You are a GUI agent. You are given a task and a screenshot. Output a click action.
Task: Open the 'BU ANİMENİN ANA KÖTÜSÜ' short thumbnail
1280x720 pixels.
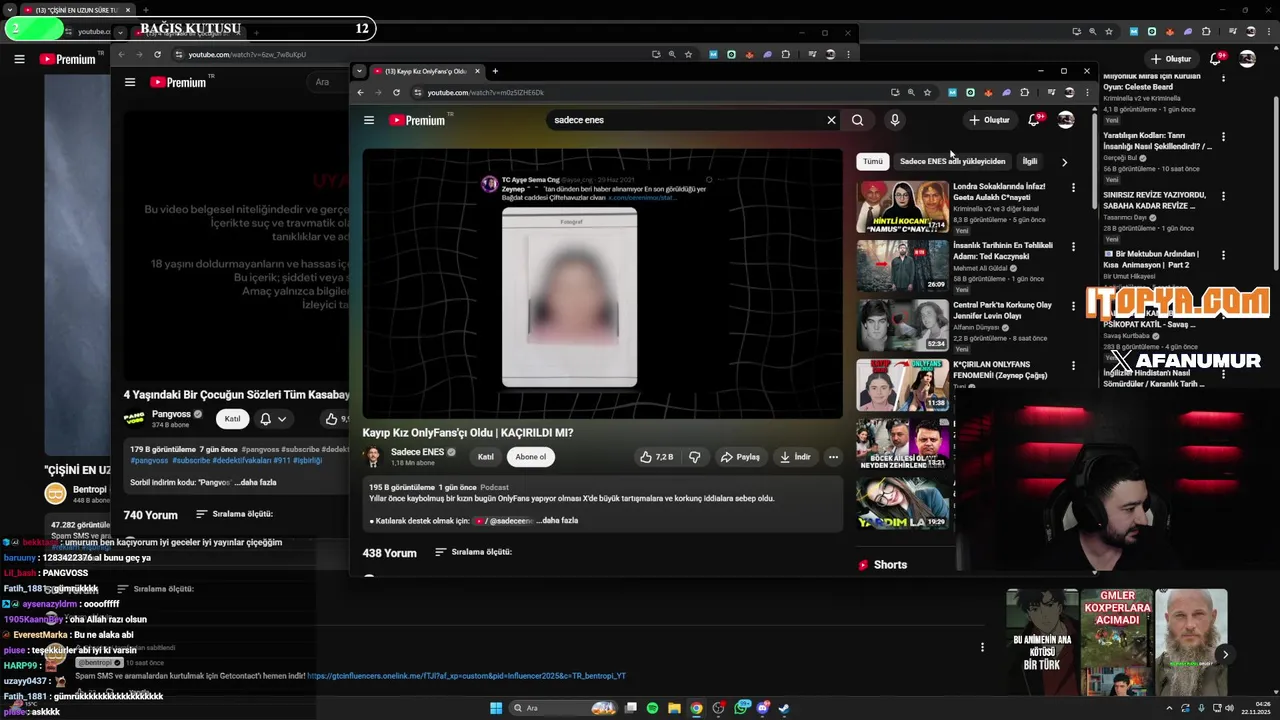pyautogui.click(x=1042, y=642)
